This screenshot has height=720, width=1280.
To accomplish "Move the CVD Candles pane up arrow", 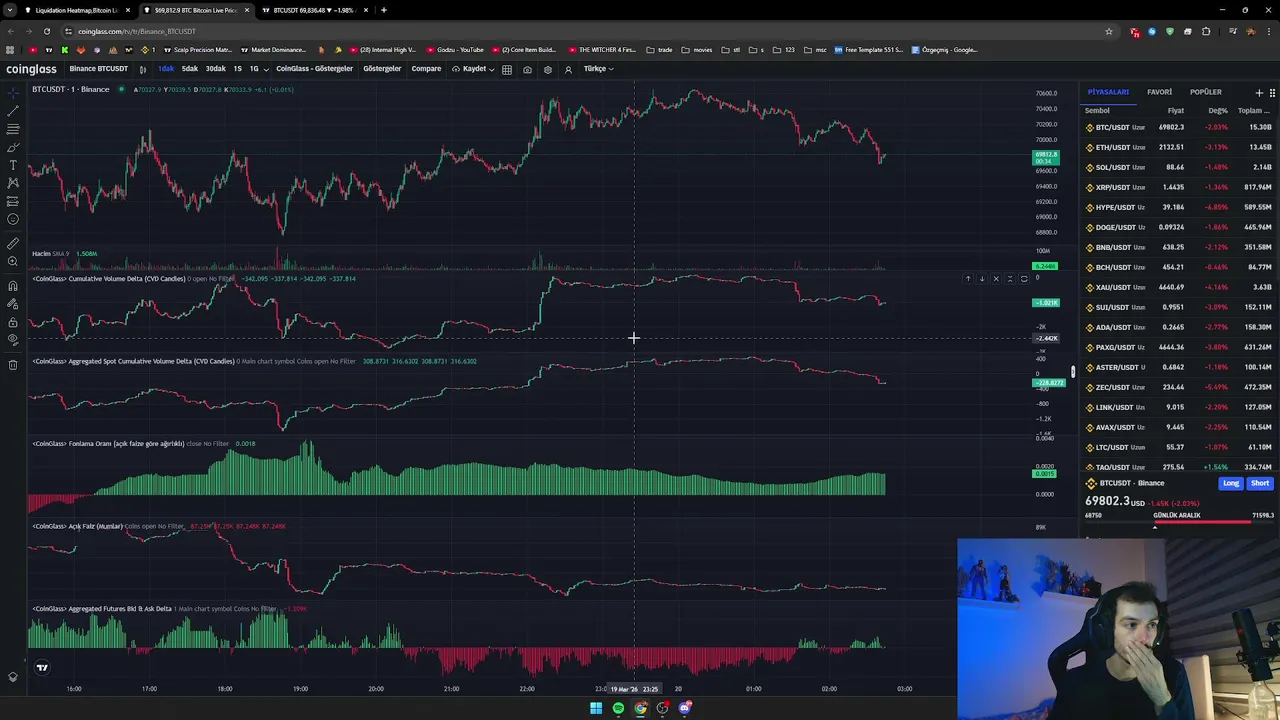I will click(967, 279).
